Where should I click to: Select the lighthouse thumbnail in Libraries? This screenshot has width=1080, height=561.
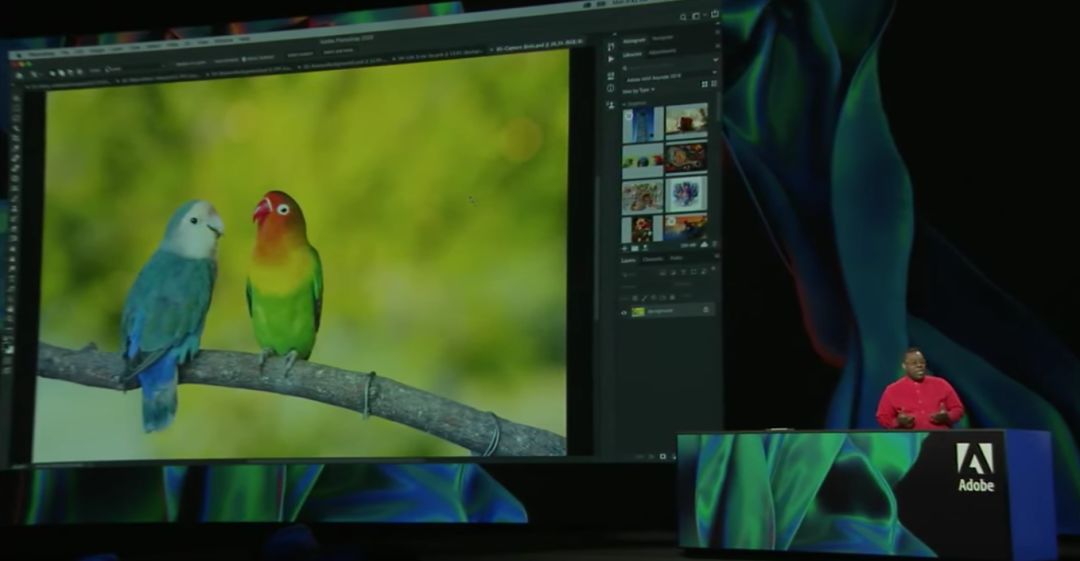click(x=641, y=125)
